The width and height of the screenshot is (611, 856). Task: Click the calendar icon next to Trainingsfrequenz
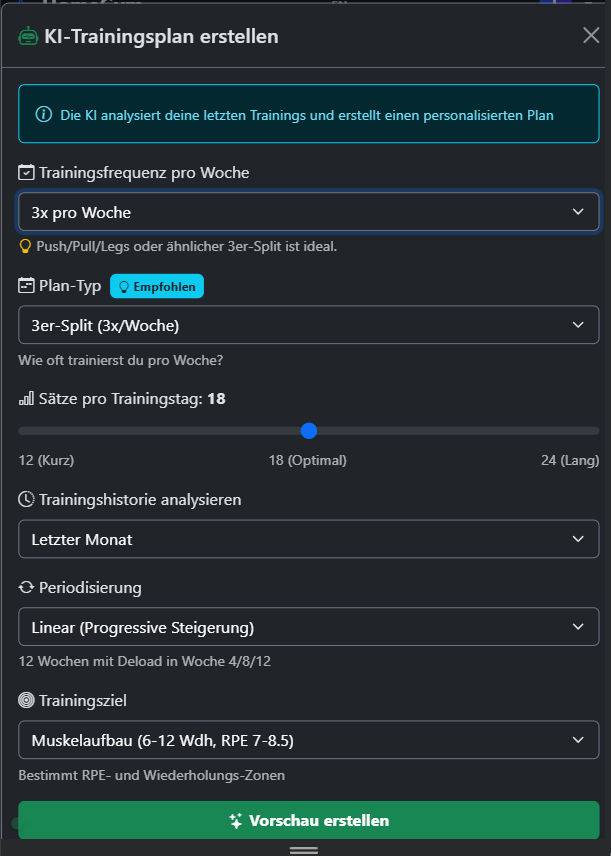27,172
